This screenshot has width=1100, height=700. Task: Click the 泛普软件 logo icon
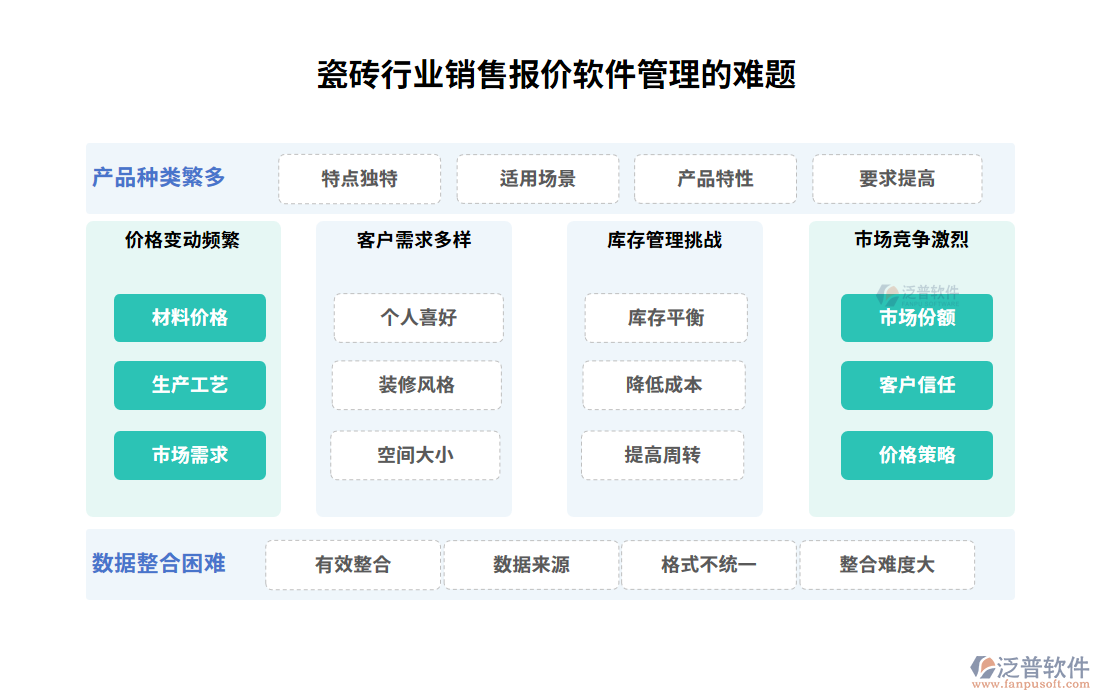click(x=984, y=665)
